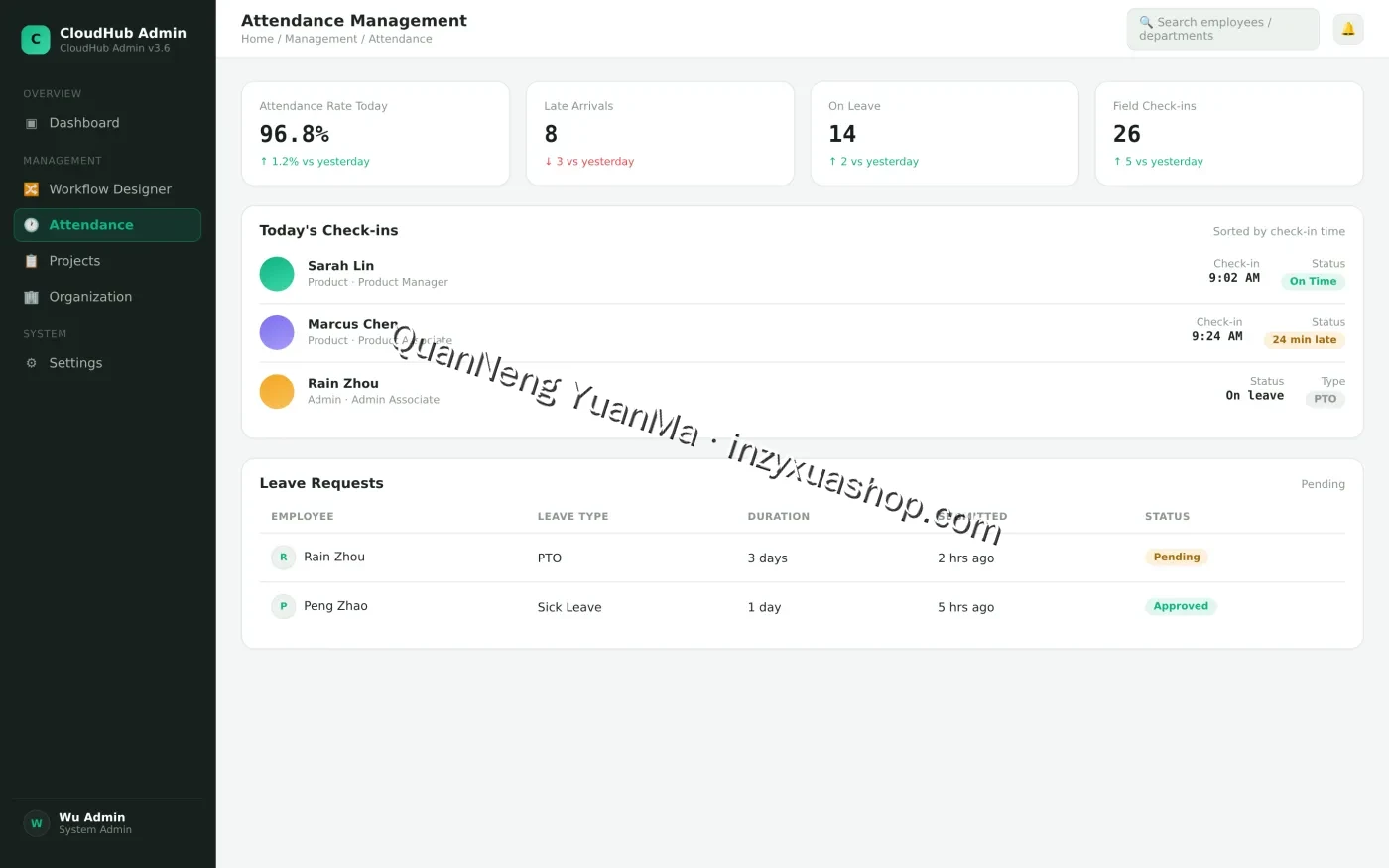This screenshot has height=868, width=1389.
Task: Click Rain Zhou's name in Leave Requests
Action: click(x=334, y=558)
